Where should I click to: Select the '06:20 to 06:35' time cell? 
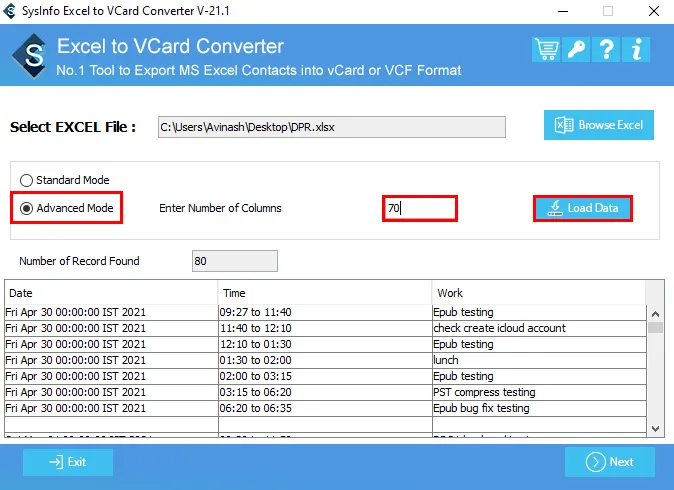[325, 408]
